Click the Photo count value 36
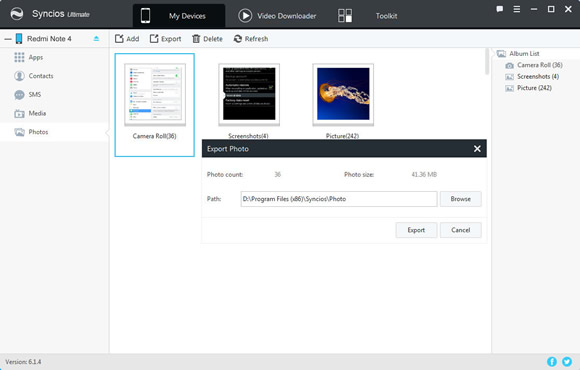 pyautogui.click(x=277, y=175)
